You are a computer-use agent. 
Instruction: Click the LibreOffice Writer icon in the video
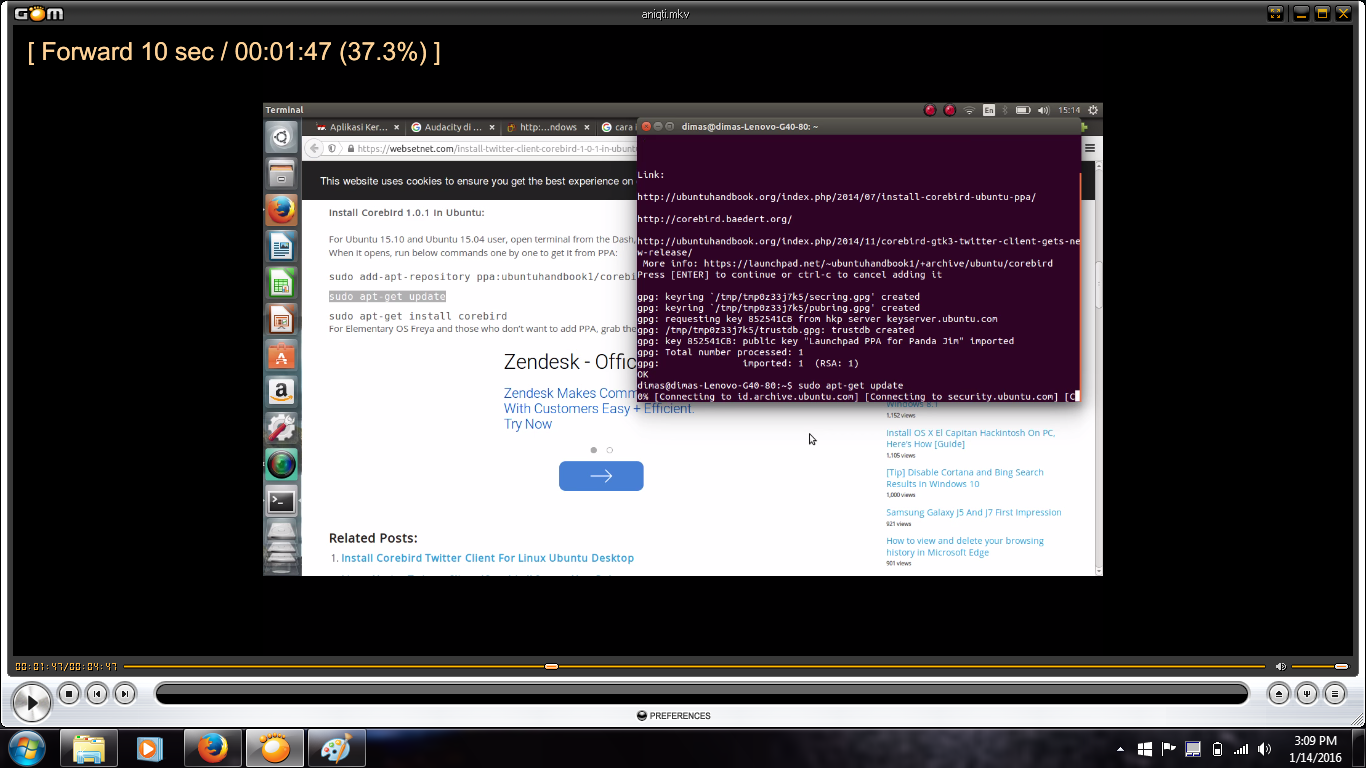282,246
